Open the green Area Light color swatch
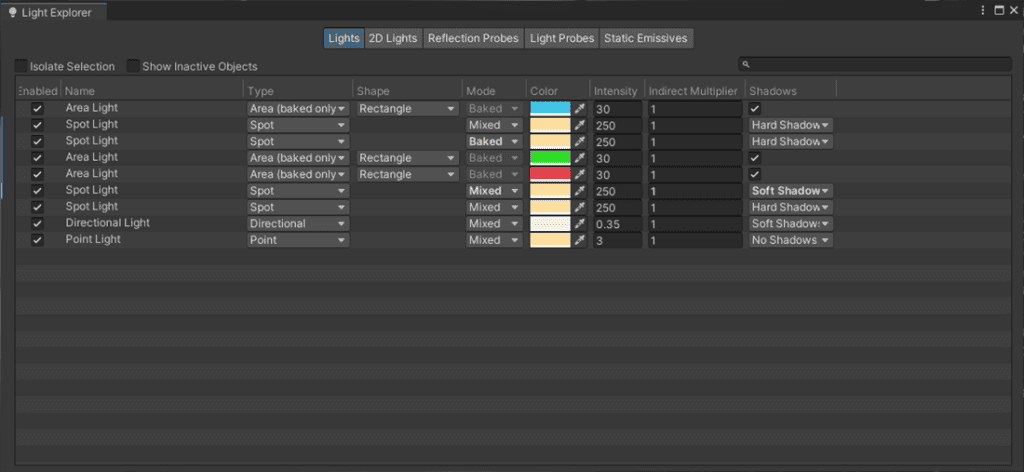The width and height of the screenshot is (1024, 472). click(x=551, y=158)
